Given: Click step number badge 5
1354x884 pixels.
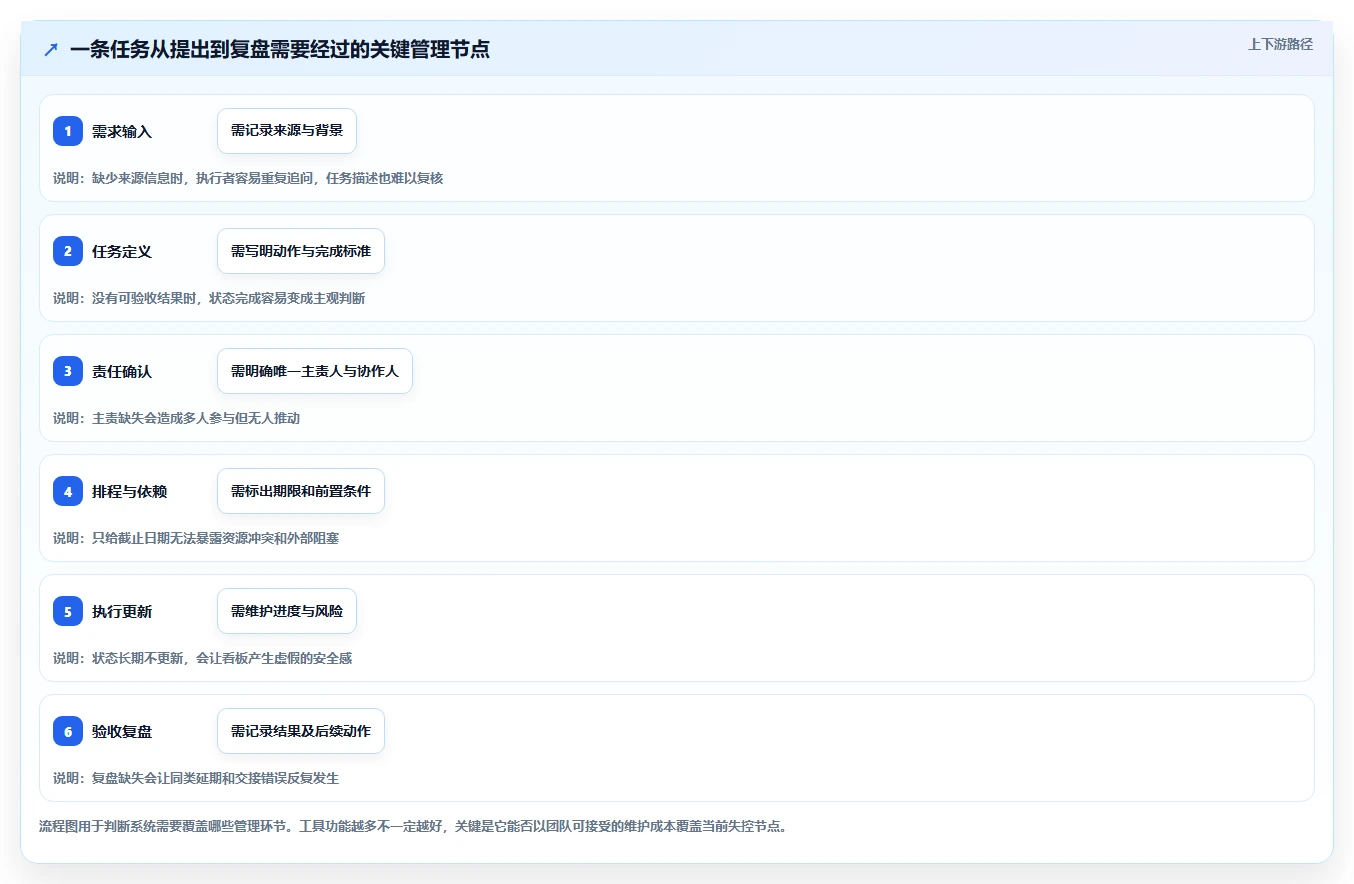Looking at the screenshot, I should click(68, 611).
